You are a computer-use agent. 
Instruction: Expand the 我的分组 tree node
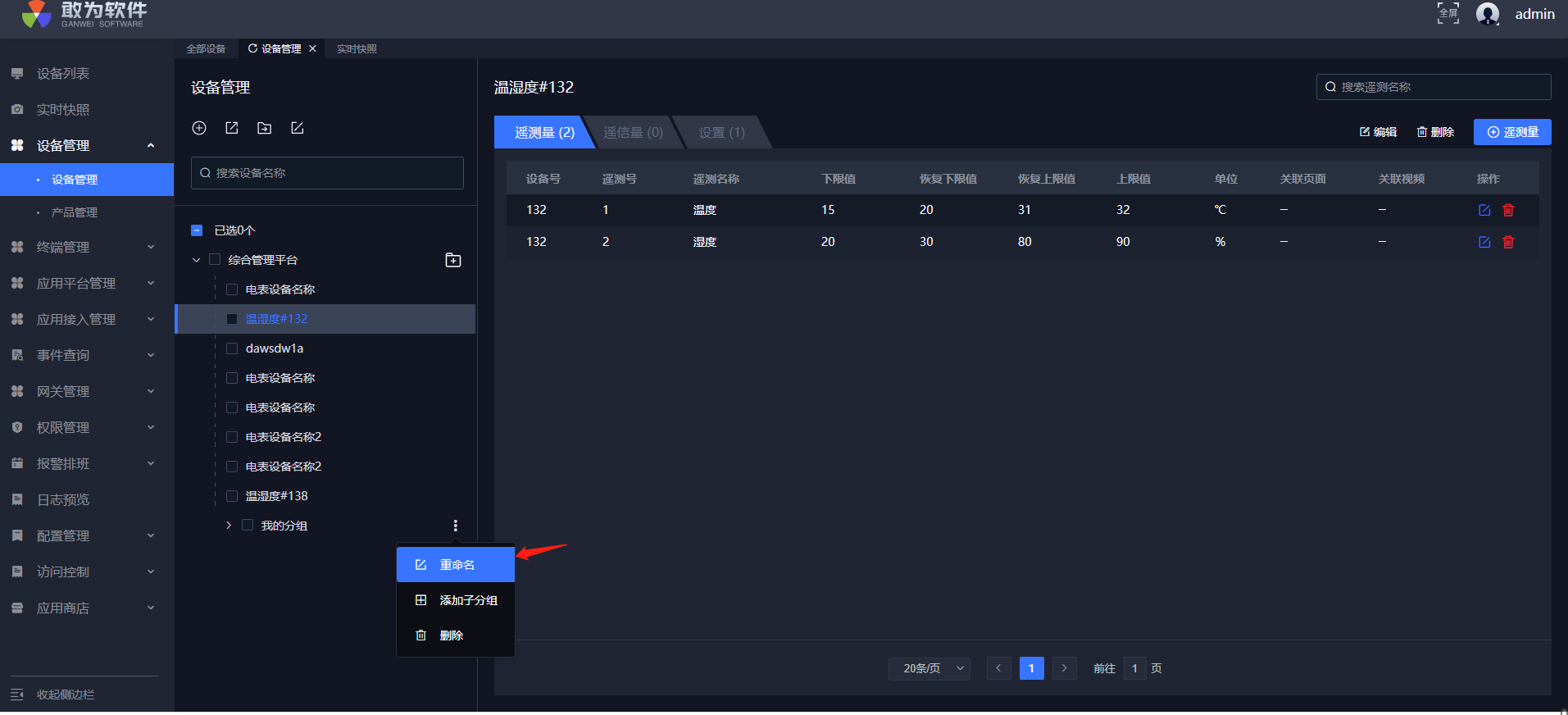[229, 526]
